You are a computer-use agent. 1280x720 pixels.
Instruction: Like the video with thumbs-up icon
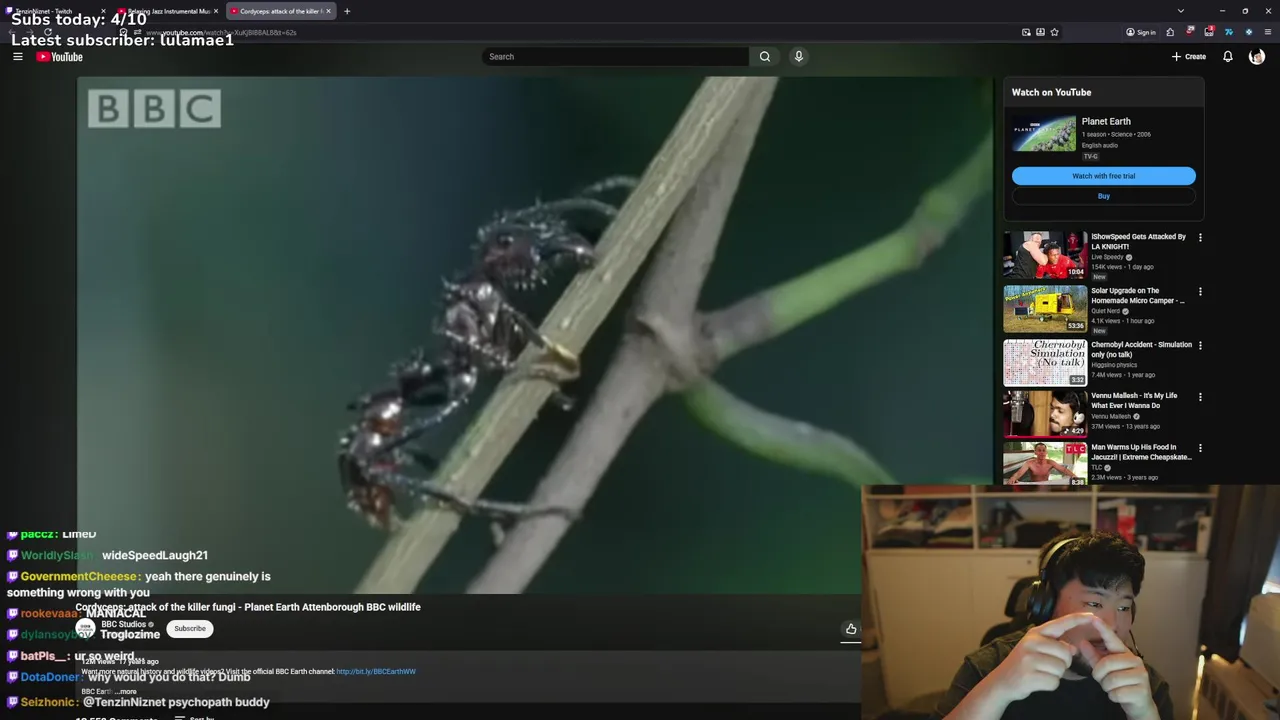(851, 629)
